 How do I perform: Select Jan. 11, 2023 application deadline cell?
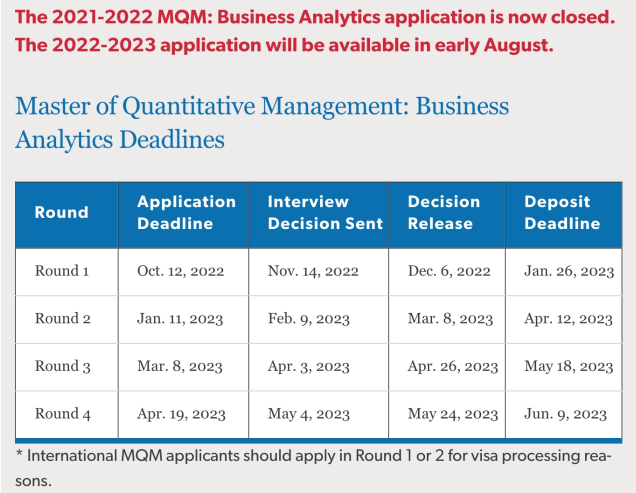180,319
